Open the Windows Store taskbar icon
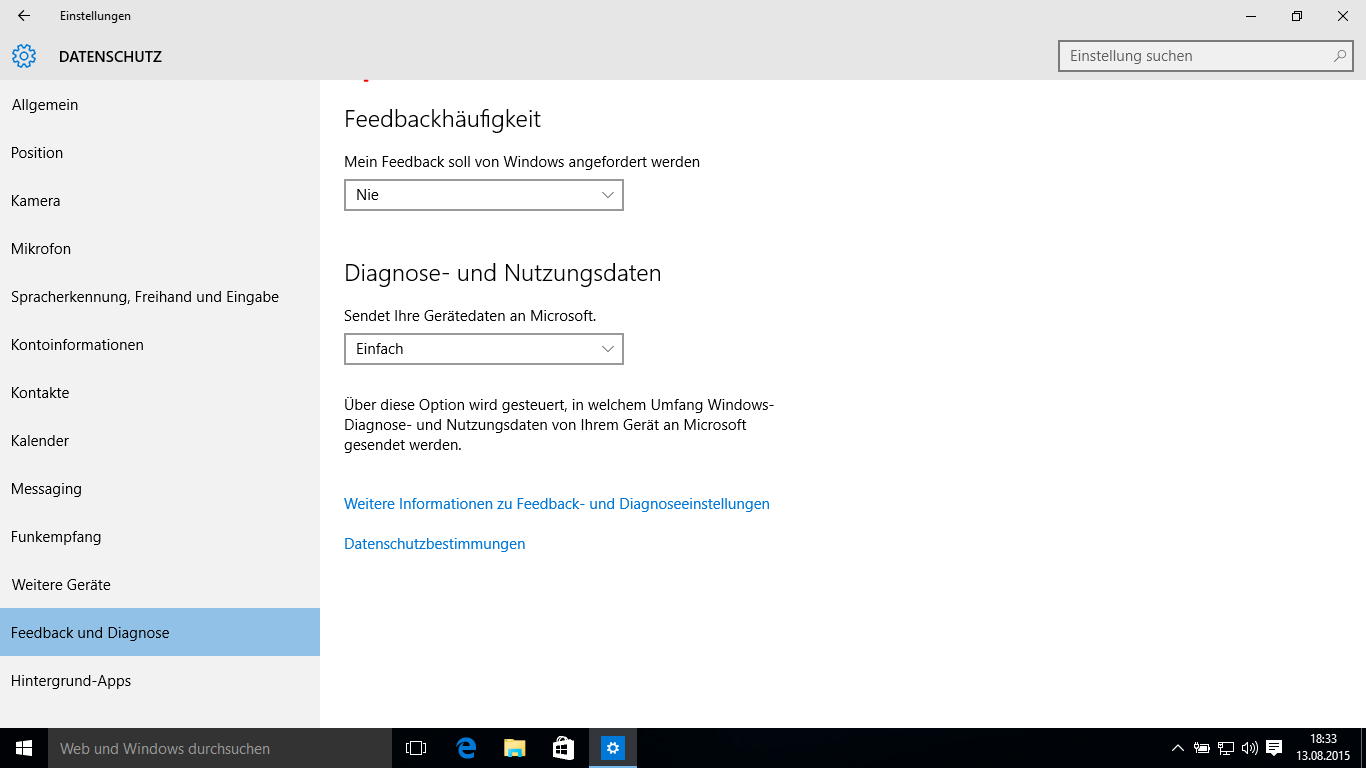The image size is (1366, 768). pos(563,748)
